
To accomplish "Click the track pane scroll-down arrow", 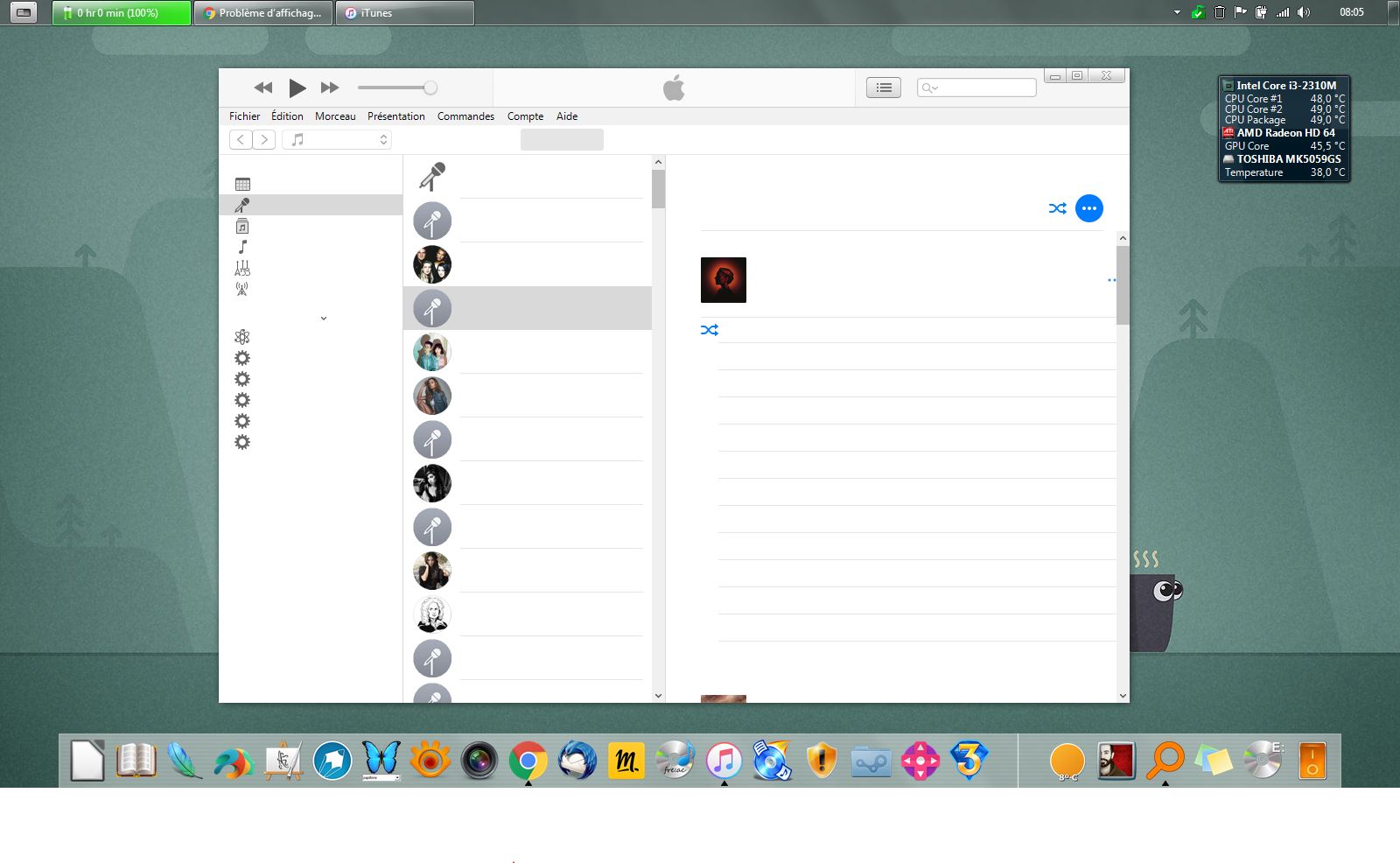I will (x=1123, y=696).
